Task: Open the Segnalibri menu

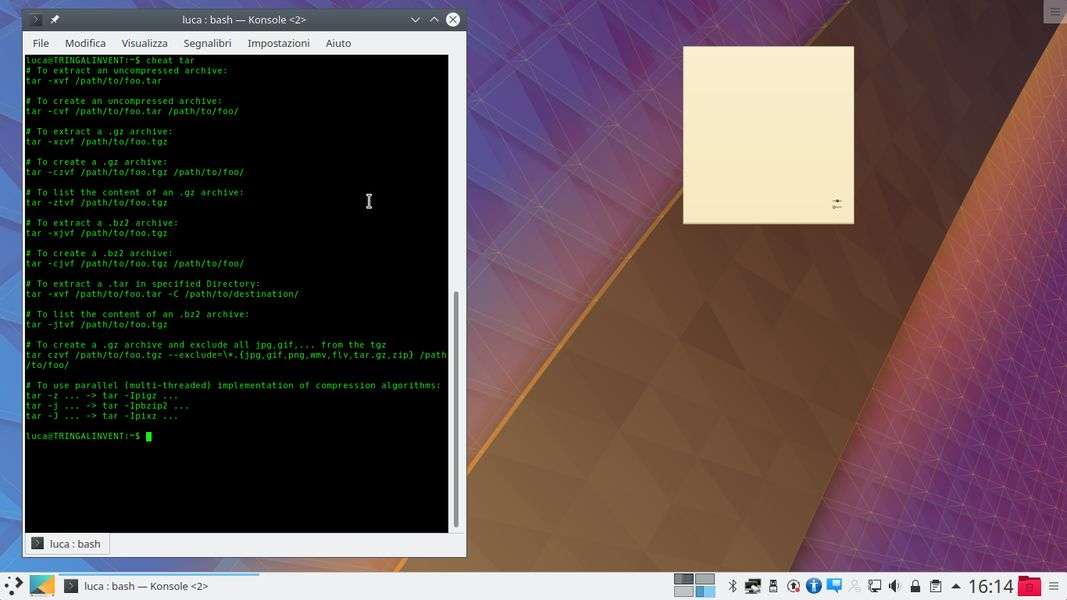Action: [207, 43]
